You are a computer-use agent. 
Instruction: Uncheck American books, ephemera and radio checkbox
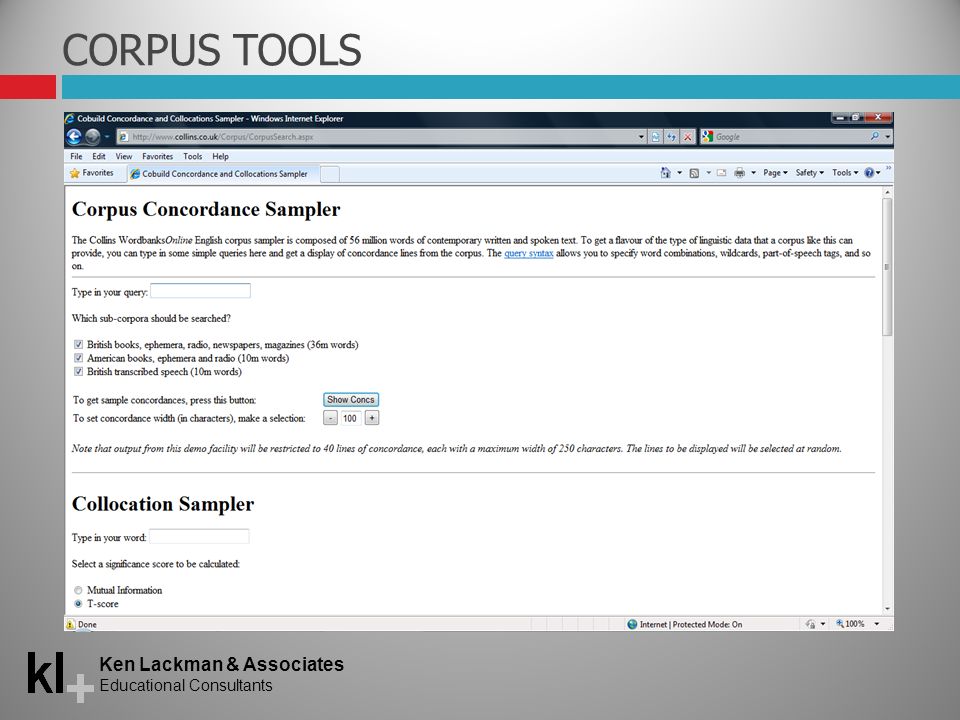click(78, 358)
